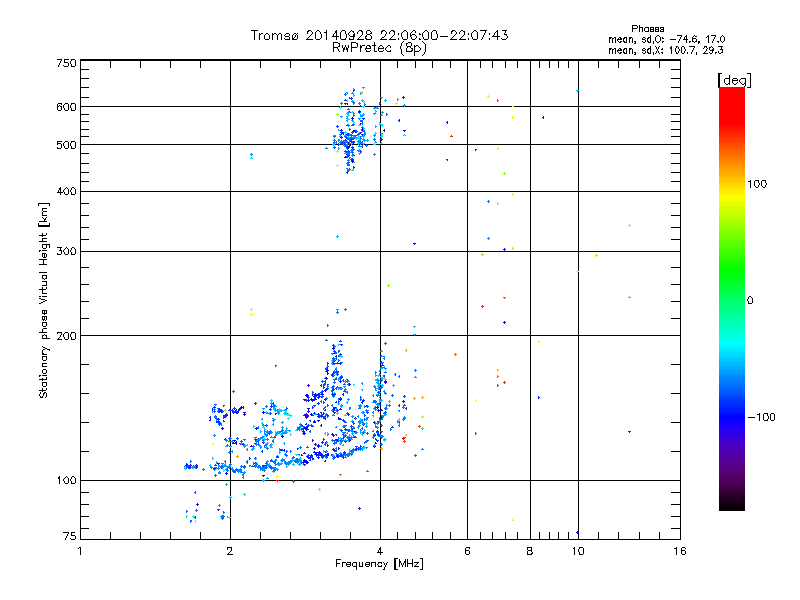
Task: Click the colorbar label '100'
Action: pos(757,184)
